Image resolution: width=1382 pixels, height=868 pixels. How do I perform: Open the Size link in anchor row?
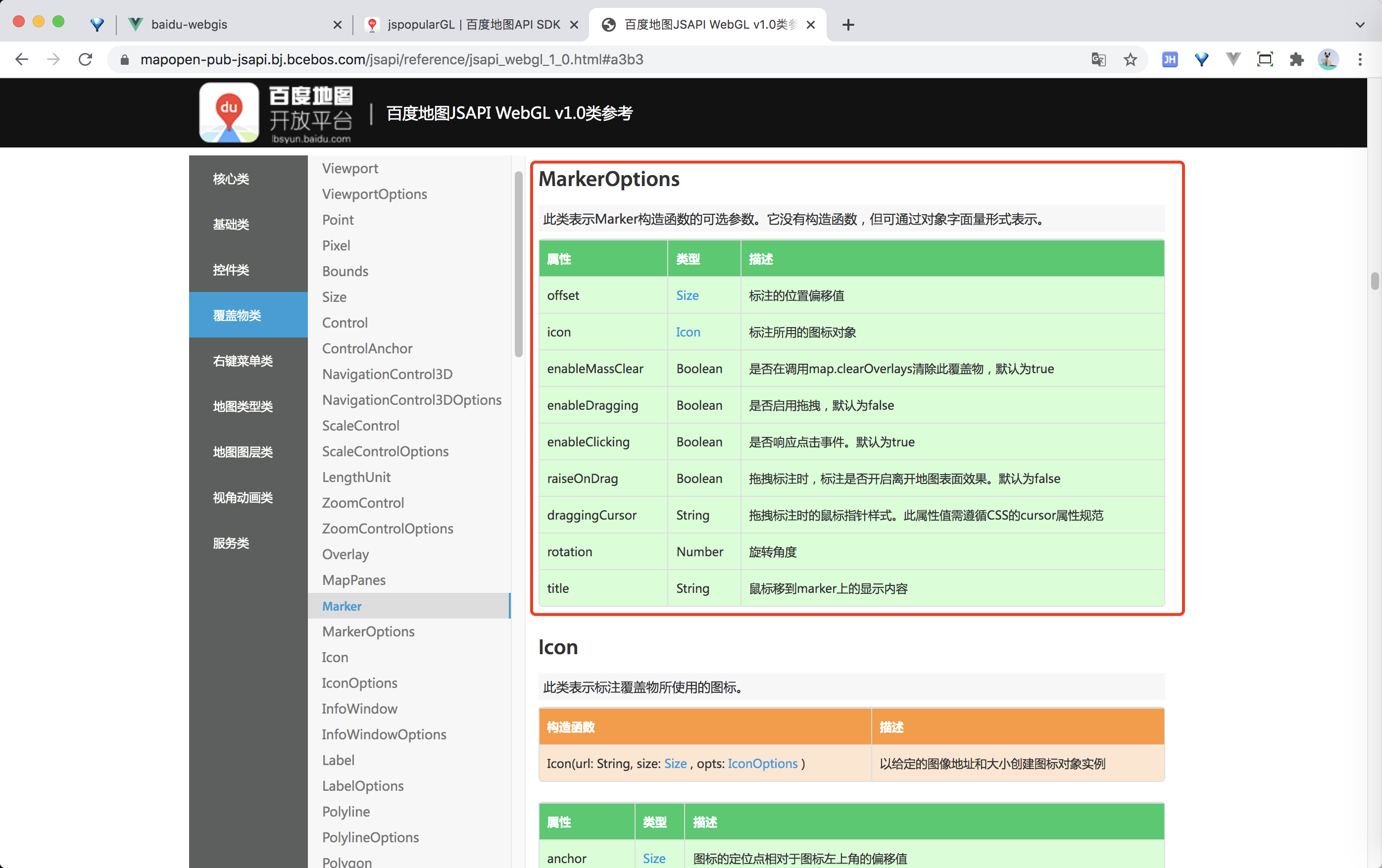point(654,858)
